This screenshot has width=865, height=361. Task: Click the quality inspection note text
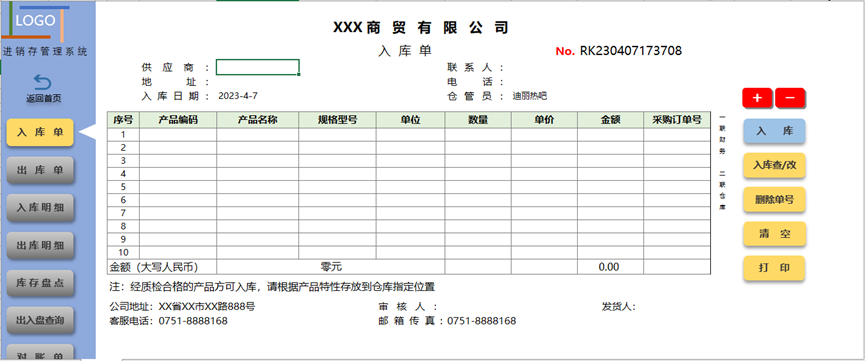(x=273, y=287)
